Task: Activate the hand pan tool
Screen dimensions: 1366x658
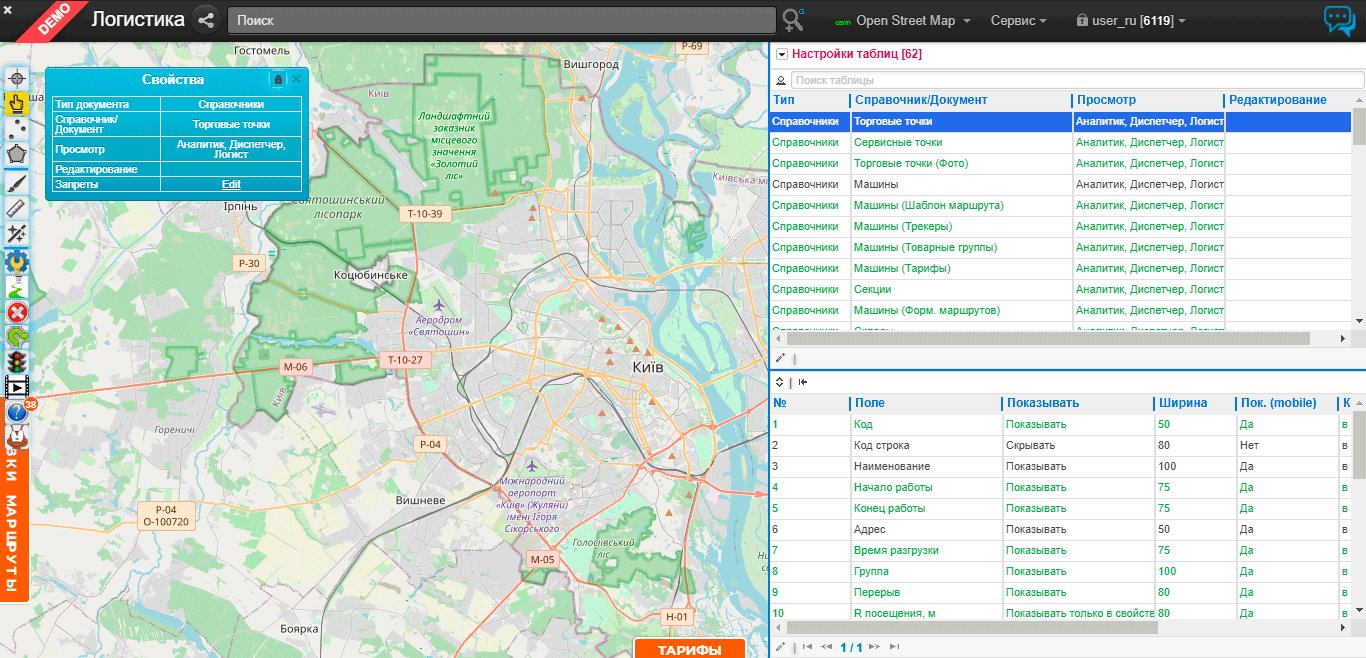Action: 16,103
